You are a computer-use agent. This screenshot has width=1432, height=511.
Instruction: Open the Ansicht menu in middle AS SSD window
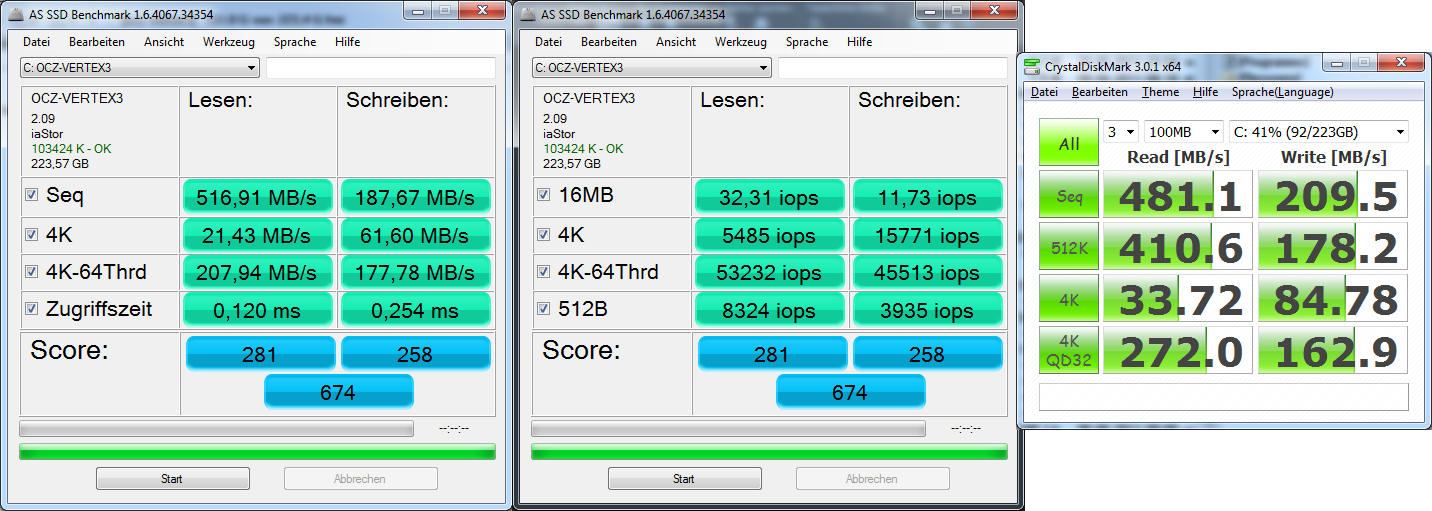point(676,42)
